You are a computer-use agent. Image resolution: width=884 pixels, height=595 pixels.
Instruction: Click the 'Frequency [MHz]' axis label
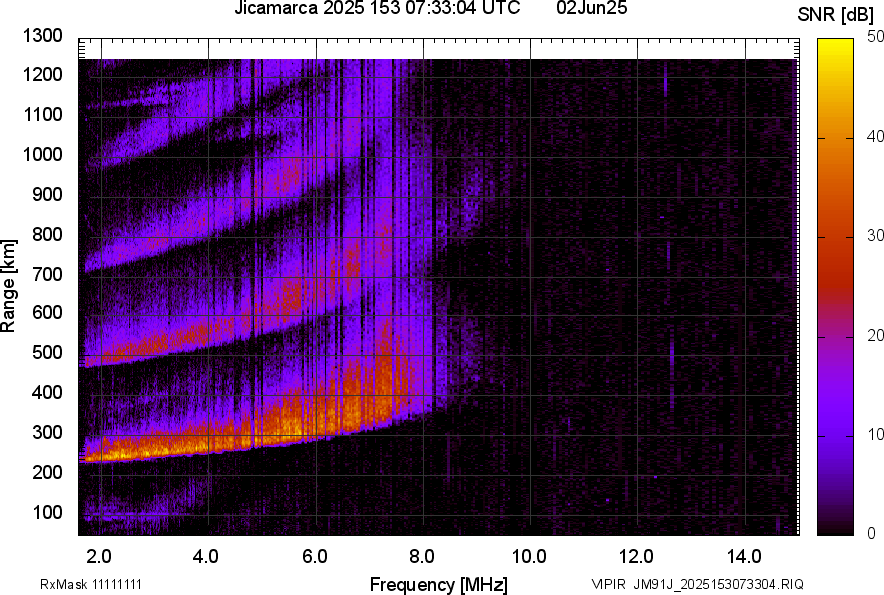(x=439, y=584)
